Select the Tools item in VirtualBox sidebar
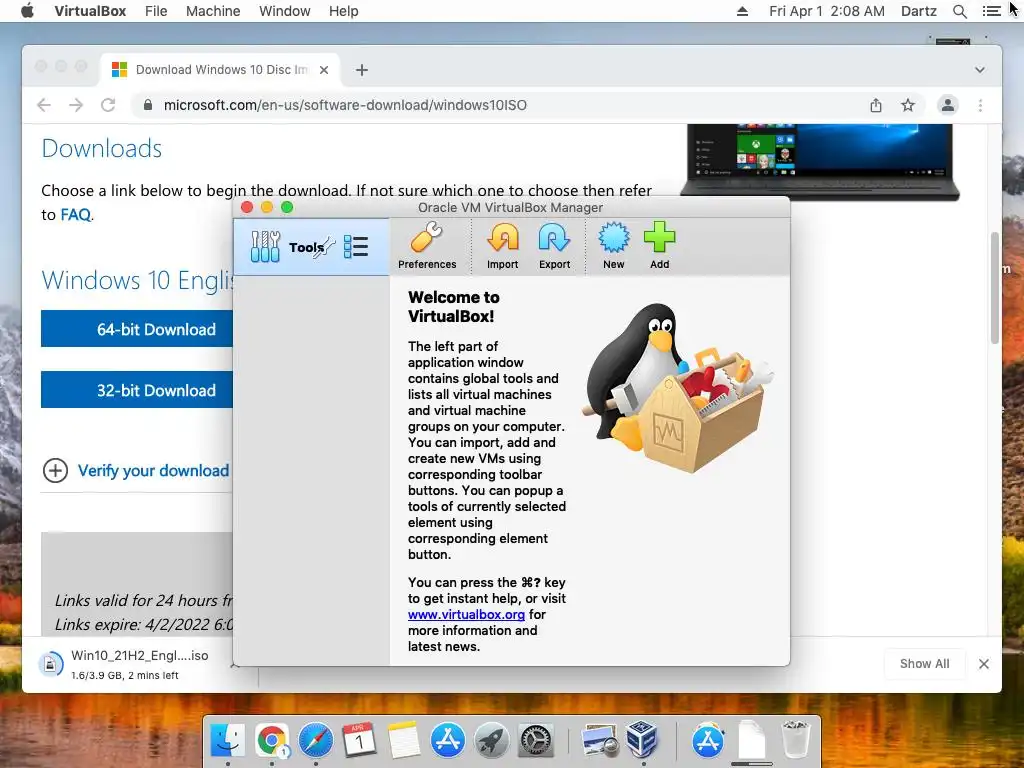The width and height of the screenshot is (1024, 768). (x=311, y=247)
